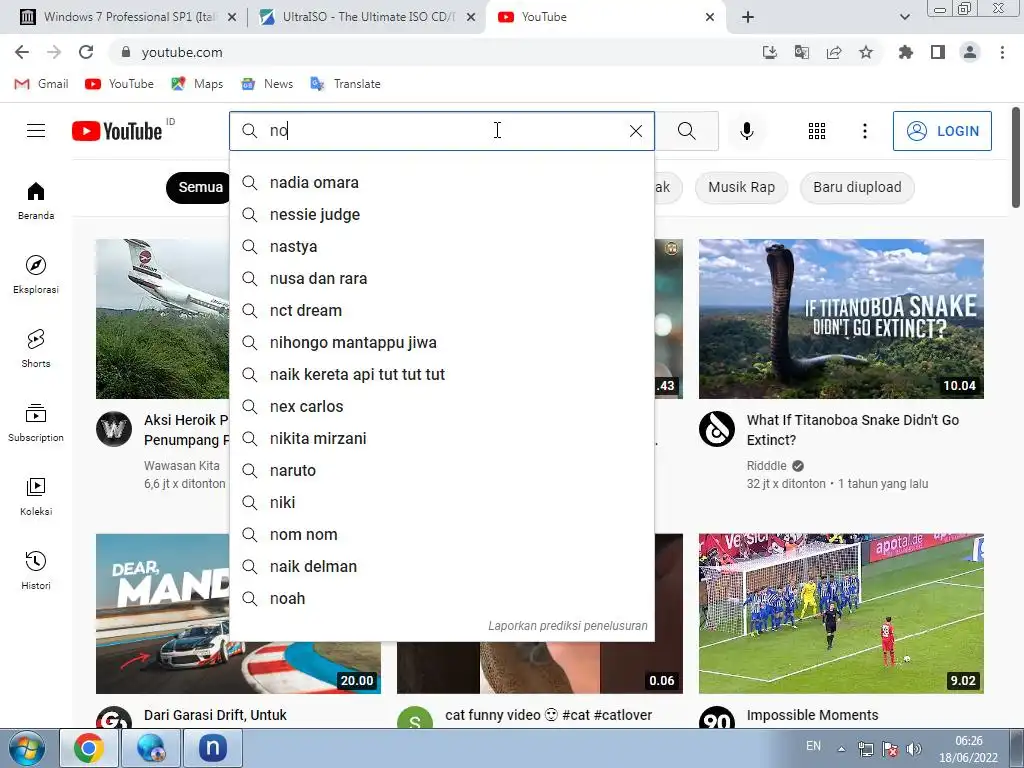This screenshot has height=768, width=1024.
Task: Click the share page icon in address bar
Action: (833, 52)
